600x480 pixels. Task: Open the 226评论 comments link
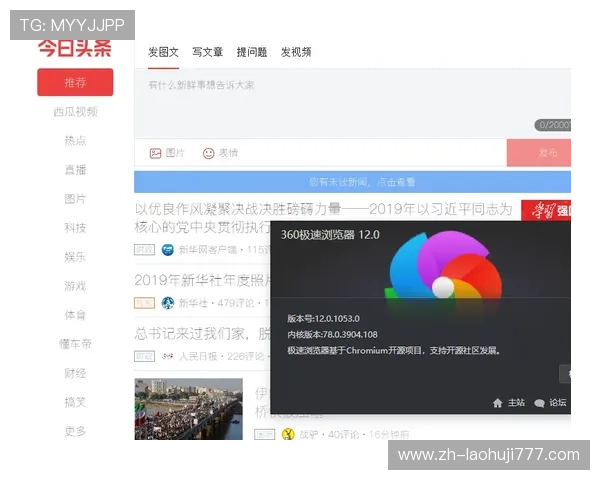pos(246,356)
